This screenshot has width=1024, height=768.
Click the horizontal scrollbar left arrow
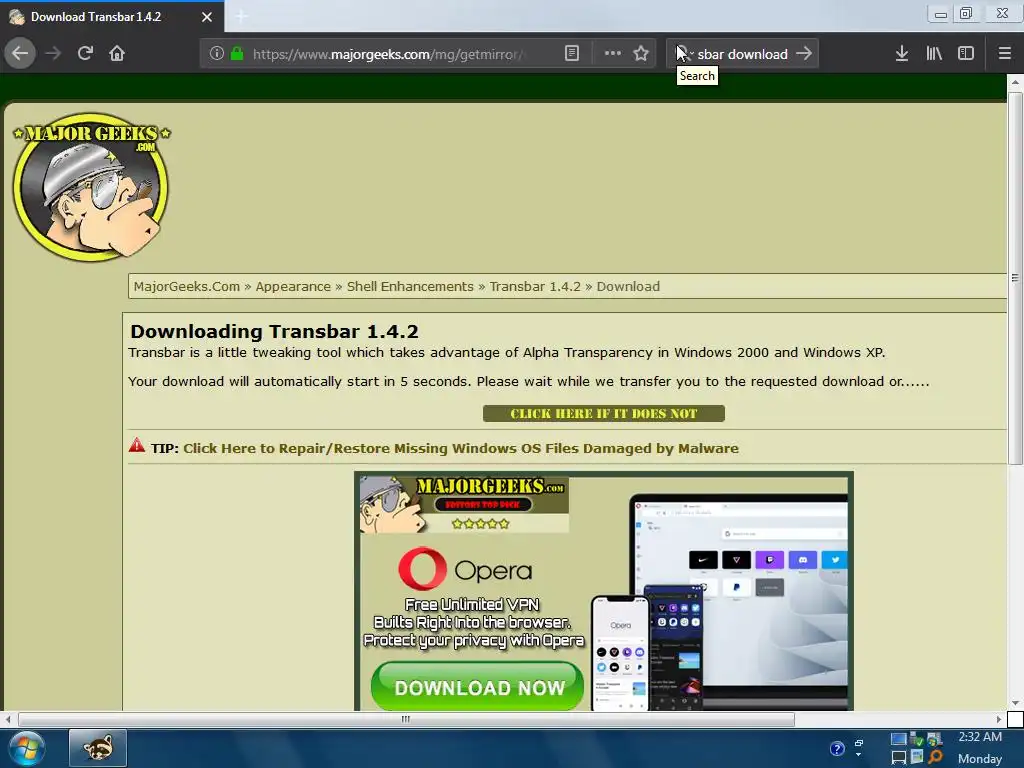8,719
